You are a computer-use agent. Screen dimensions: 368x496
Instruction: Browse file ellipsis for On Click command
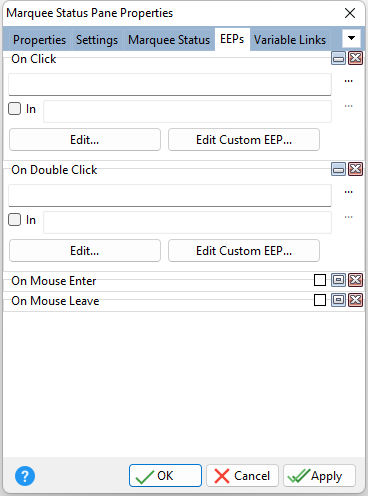coord(349,81)
